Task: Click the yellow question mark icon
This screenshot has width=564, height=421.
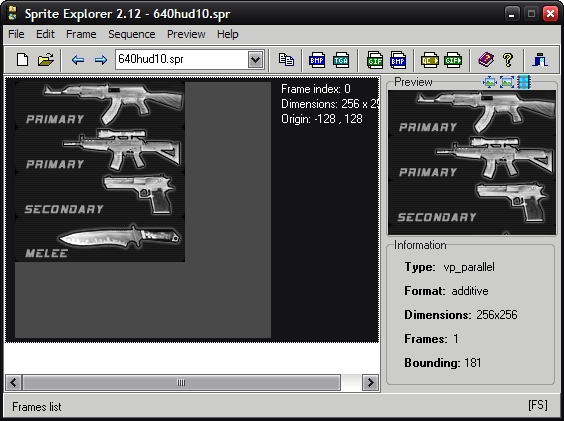Action: click(508, 60)
